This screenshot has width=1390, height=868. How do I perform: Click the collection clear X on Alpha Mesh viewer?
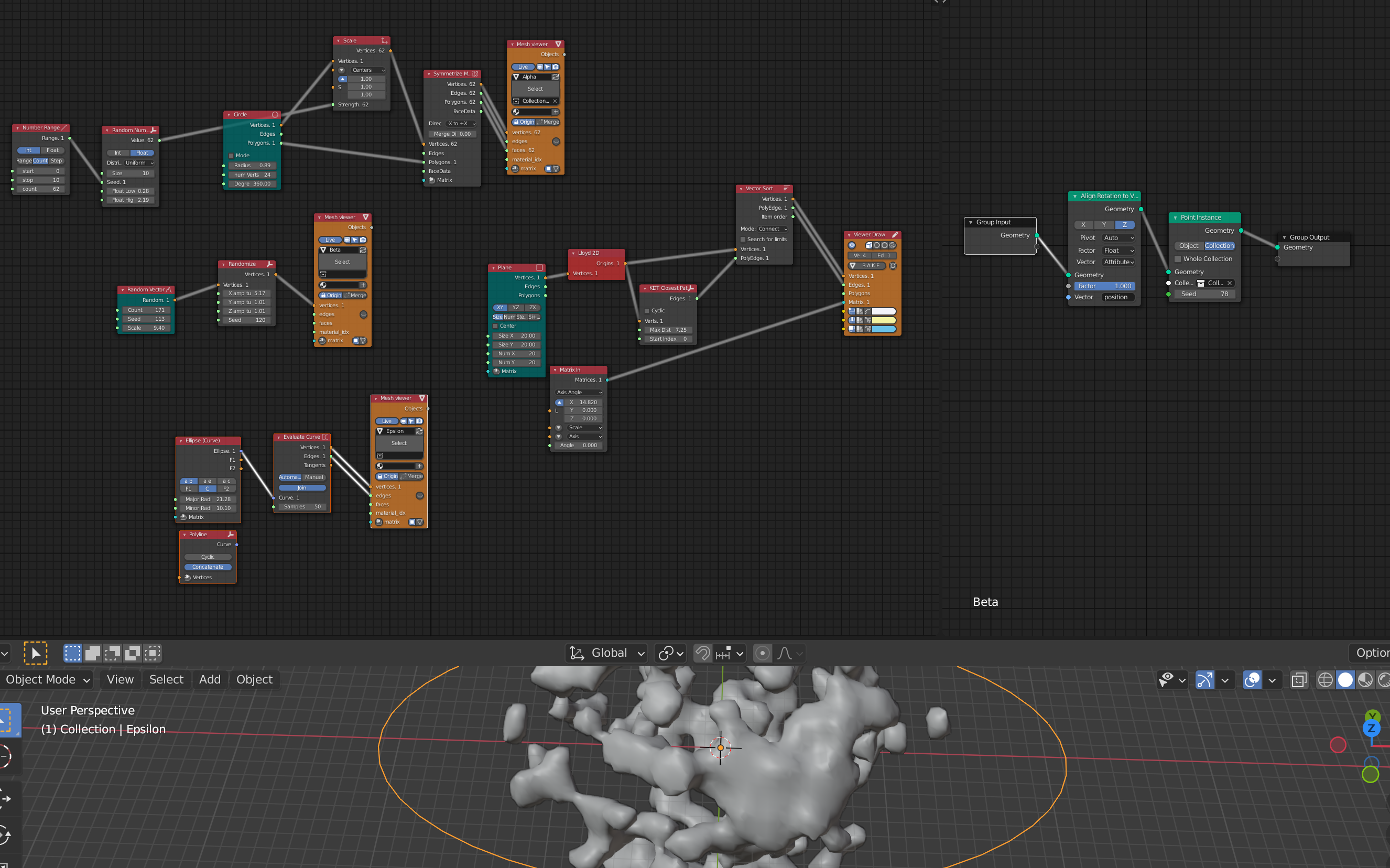(555, 101)
